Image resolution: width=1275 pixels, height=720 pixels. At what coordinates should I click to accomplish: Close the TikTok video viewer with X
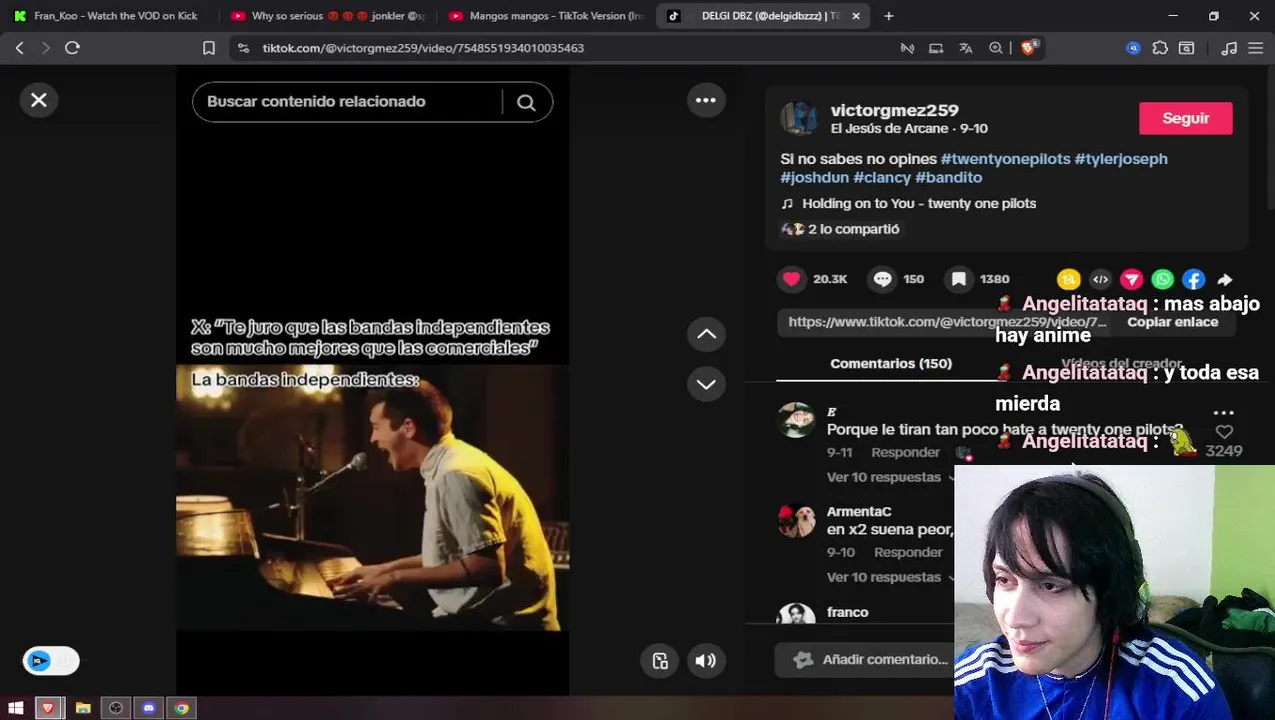point(39,100)
